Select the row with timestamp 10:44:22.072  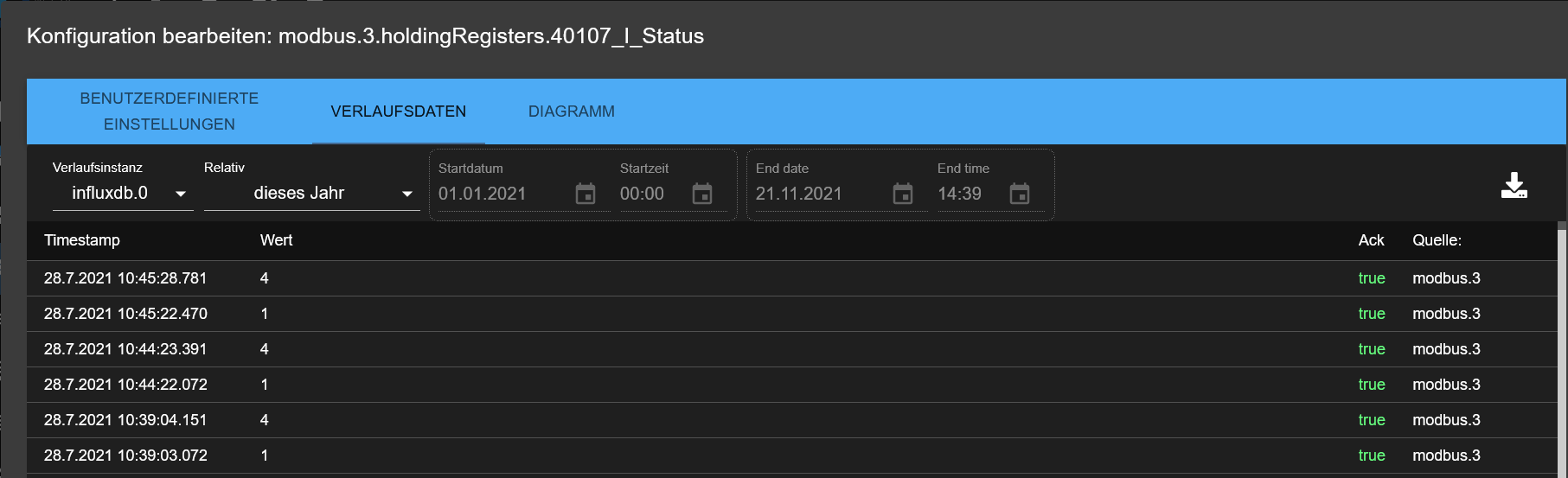pyautogui.click(x=791, y=385)
